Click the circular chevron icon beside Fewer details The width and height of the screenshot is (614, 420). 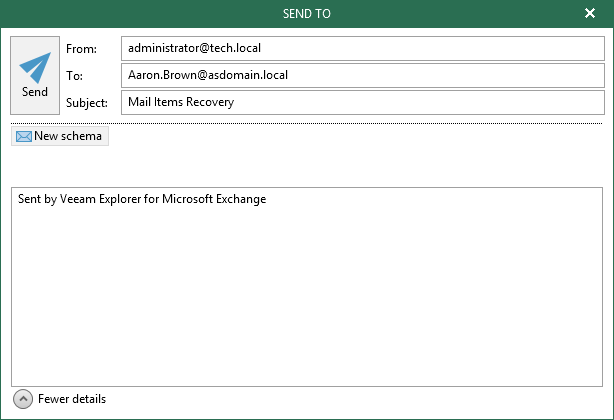tap(23, 399)
